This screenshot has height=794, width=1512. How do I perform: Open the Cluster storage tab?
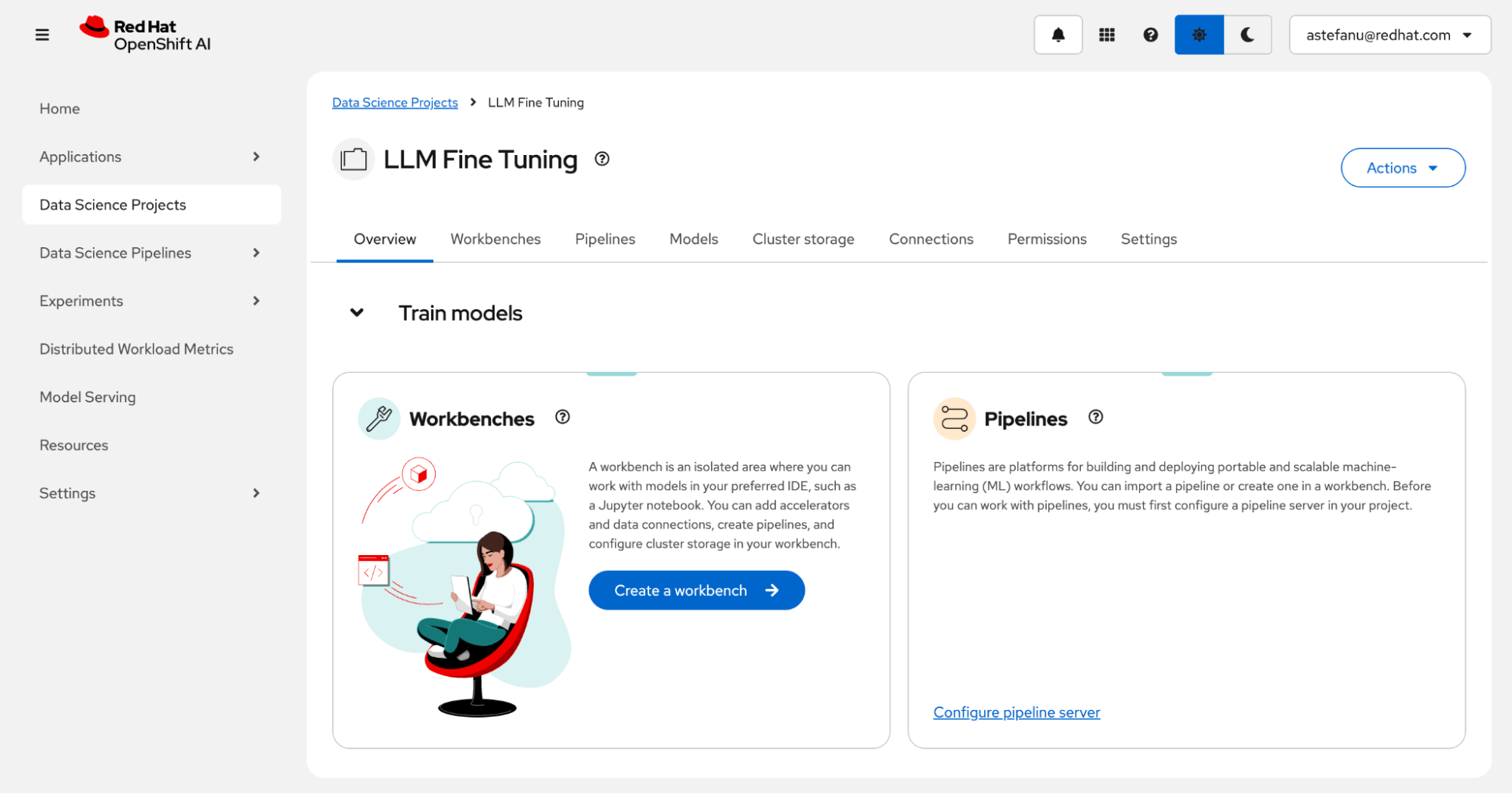(x=803, y=239)
